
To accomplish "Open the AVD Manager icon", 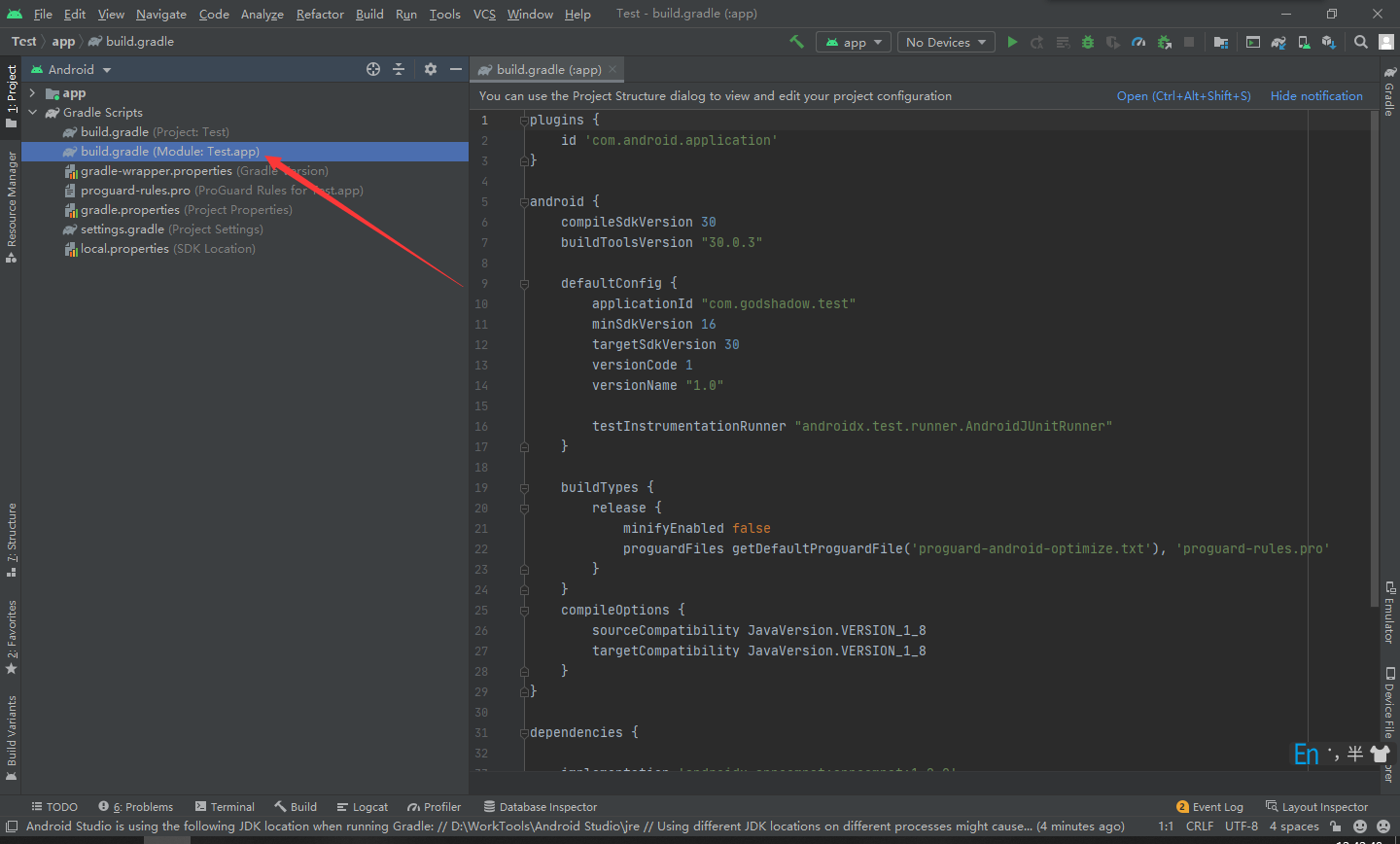I will [x=1304, y=42].
